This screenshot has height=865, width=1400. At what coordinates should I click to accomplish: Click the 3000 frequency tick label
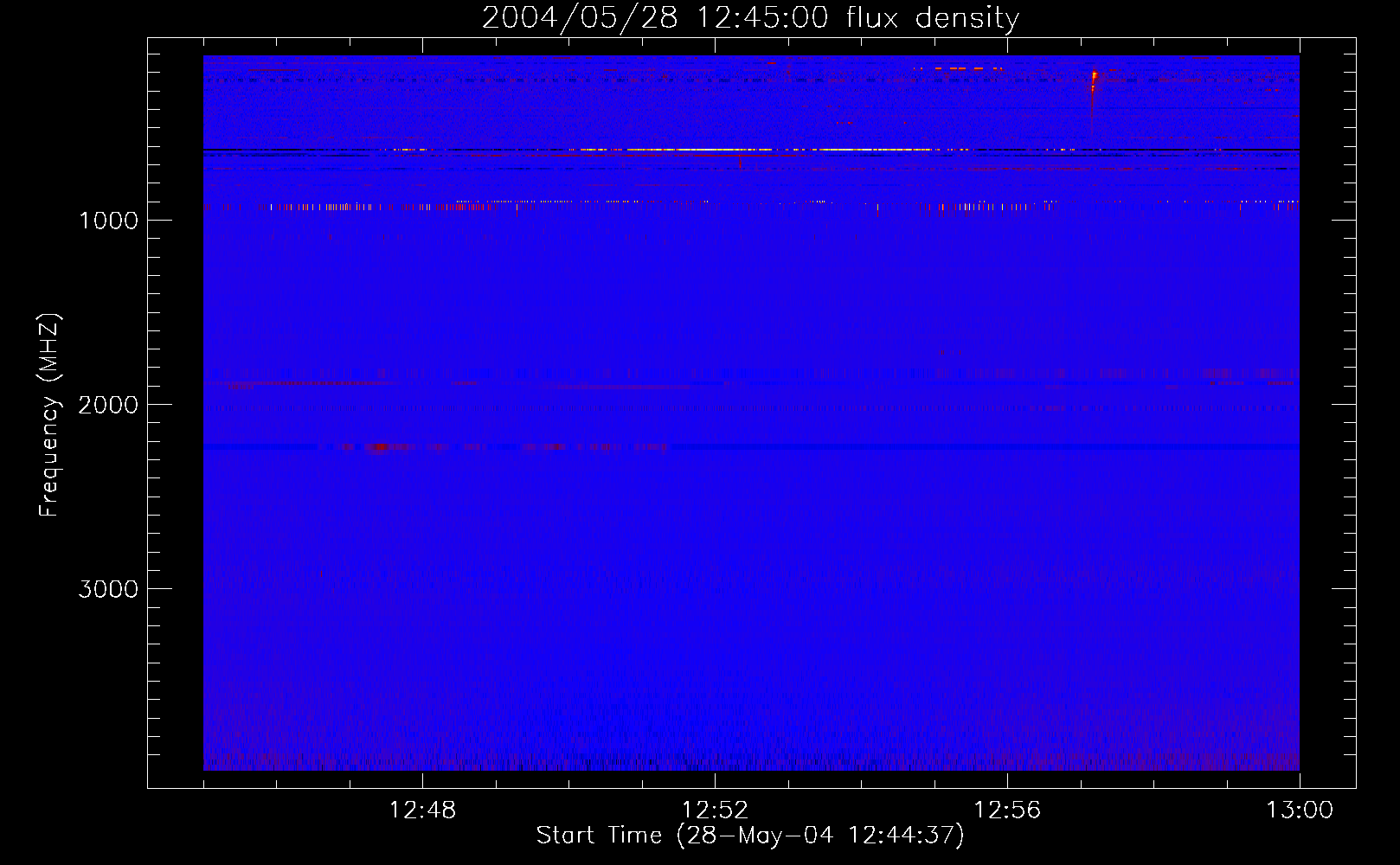[108, 589]
